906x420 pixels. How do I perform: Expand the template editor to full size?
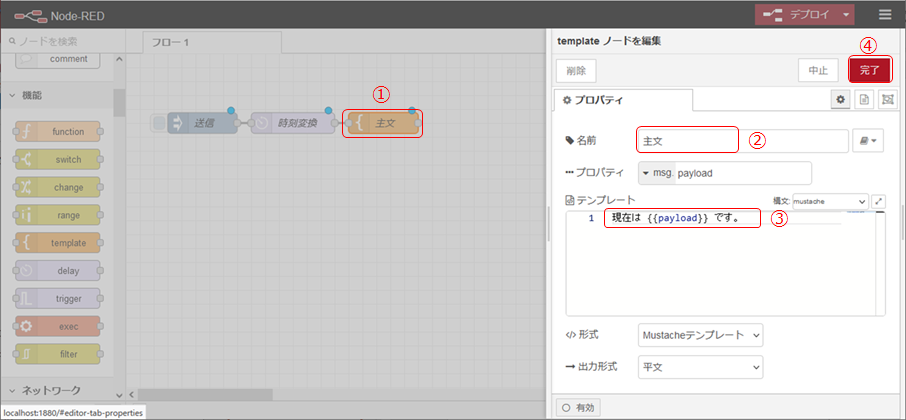point(879,201)
